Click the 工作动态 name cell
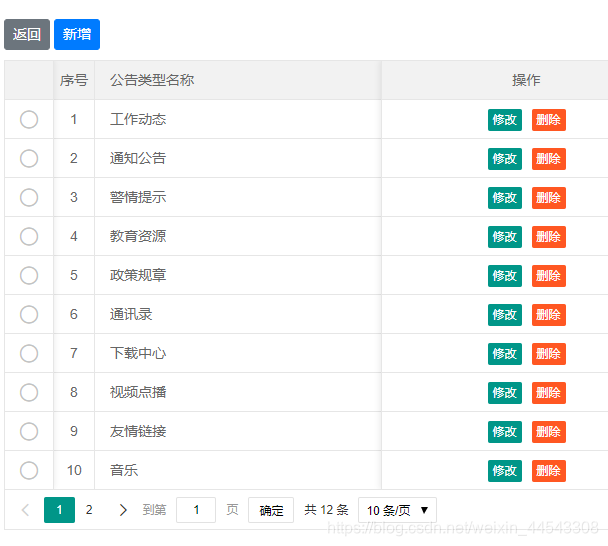 pyautogui.click(x=238, y=119)
